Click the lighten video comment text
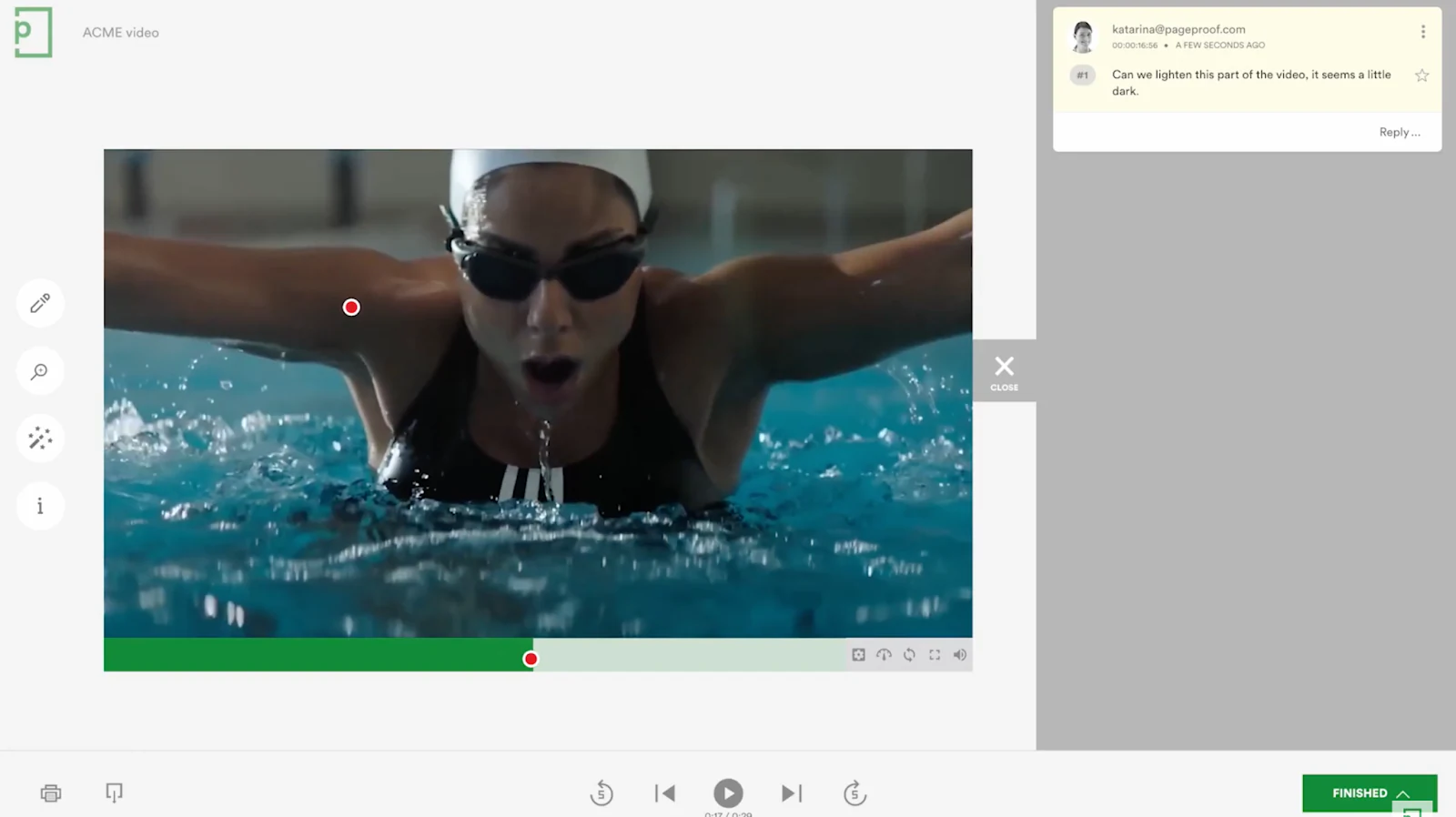The image size is (1456, 817). (1251, 83)
